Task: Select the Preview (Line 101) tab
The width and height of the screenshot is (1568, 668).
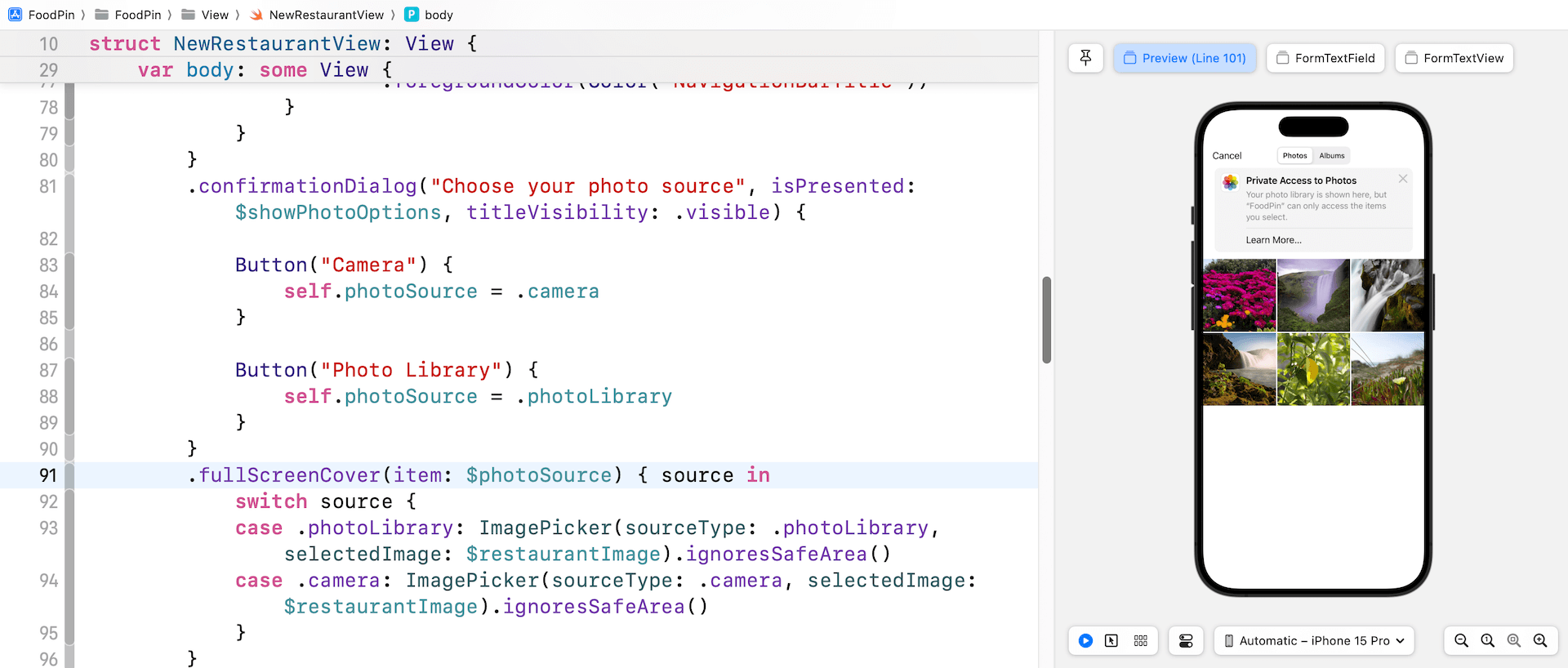Action: click(1184, 58)
